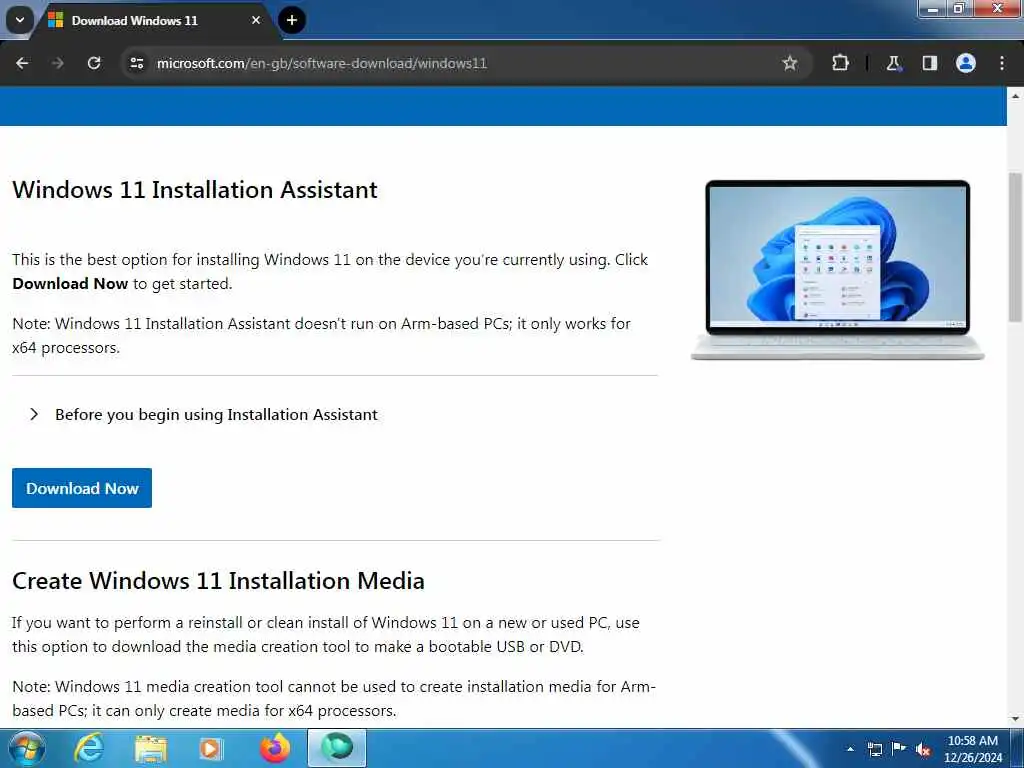The image size is (1024, 768).
Task: Open the Chrome three-dot menu
Action: pos(1002,63)
